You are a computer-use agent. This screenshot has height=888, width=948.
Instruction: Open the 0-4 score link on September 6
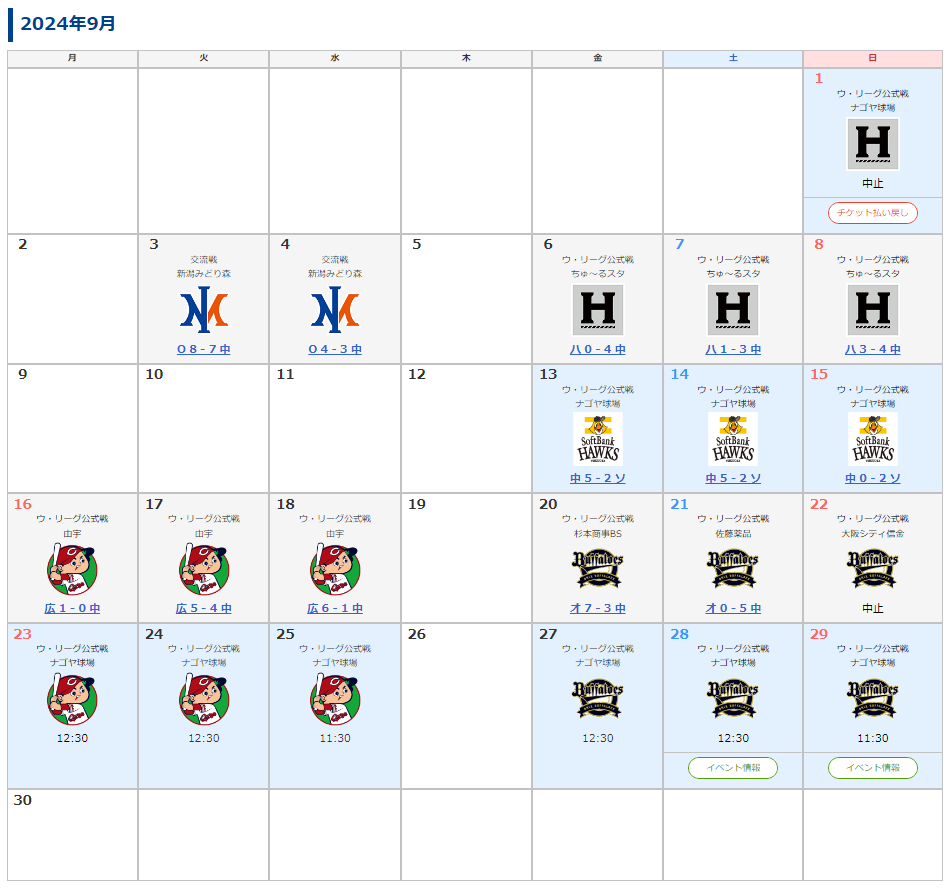(597, 349)
